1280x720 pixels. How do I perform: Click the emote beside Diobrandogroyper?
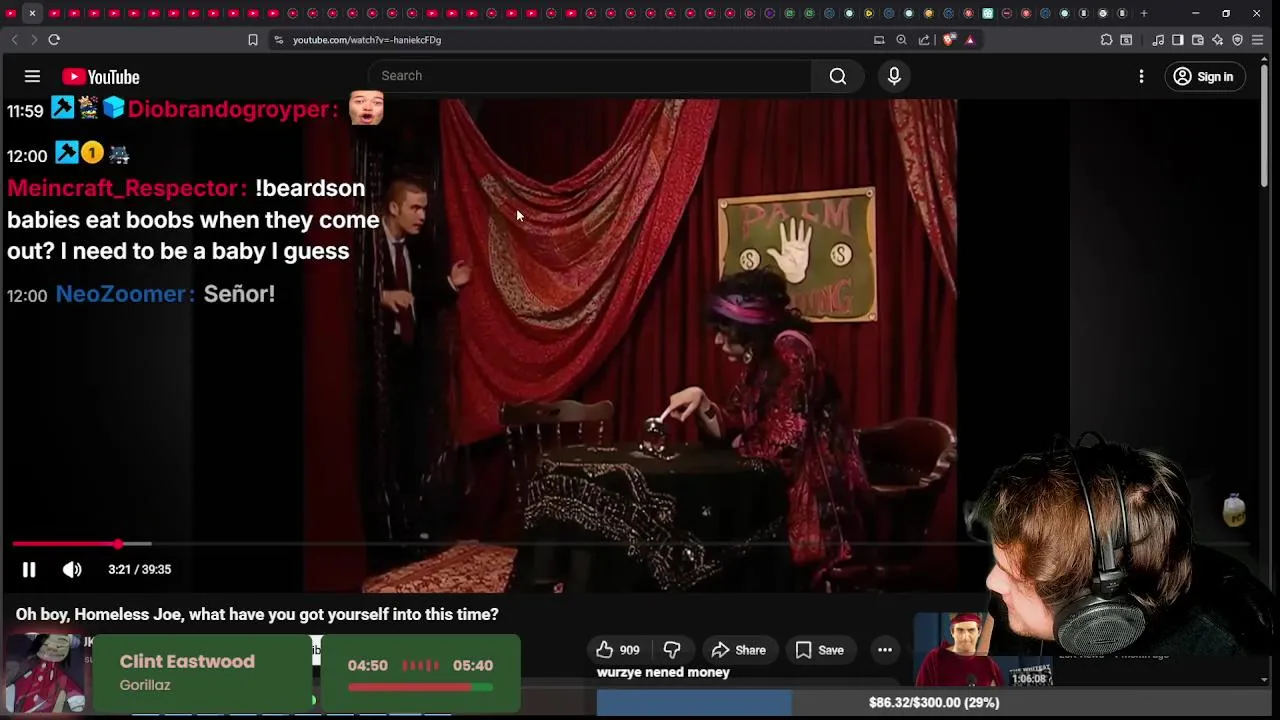point(366,108)
